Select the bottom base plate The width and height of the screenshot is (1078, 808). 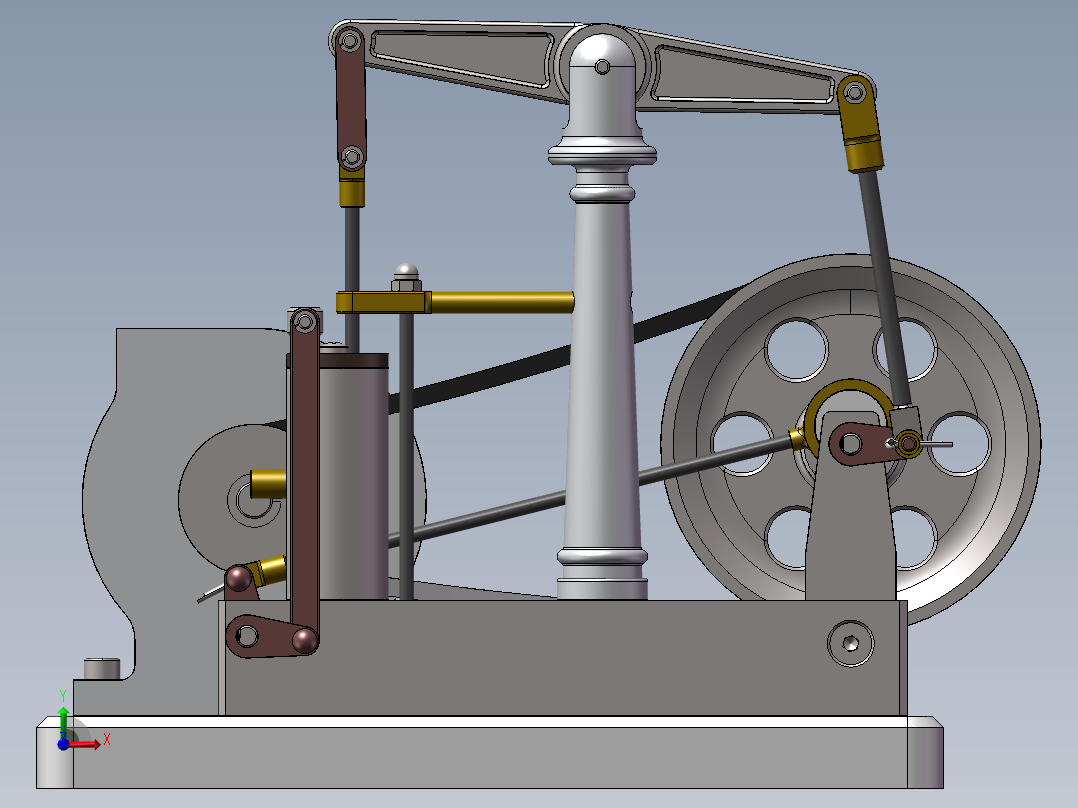(490, 752)
